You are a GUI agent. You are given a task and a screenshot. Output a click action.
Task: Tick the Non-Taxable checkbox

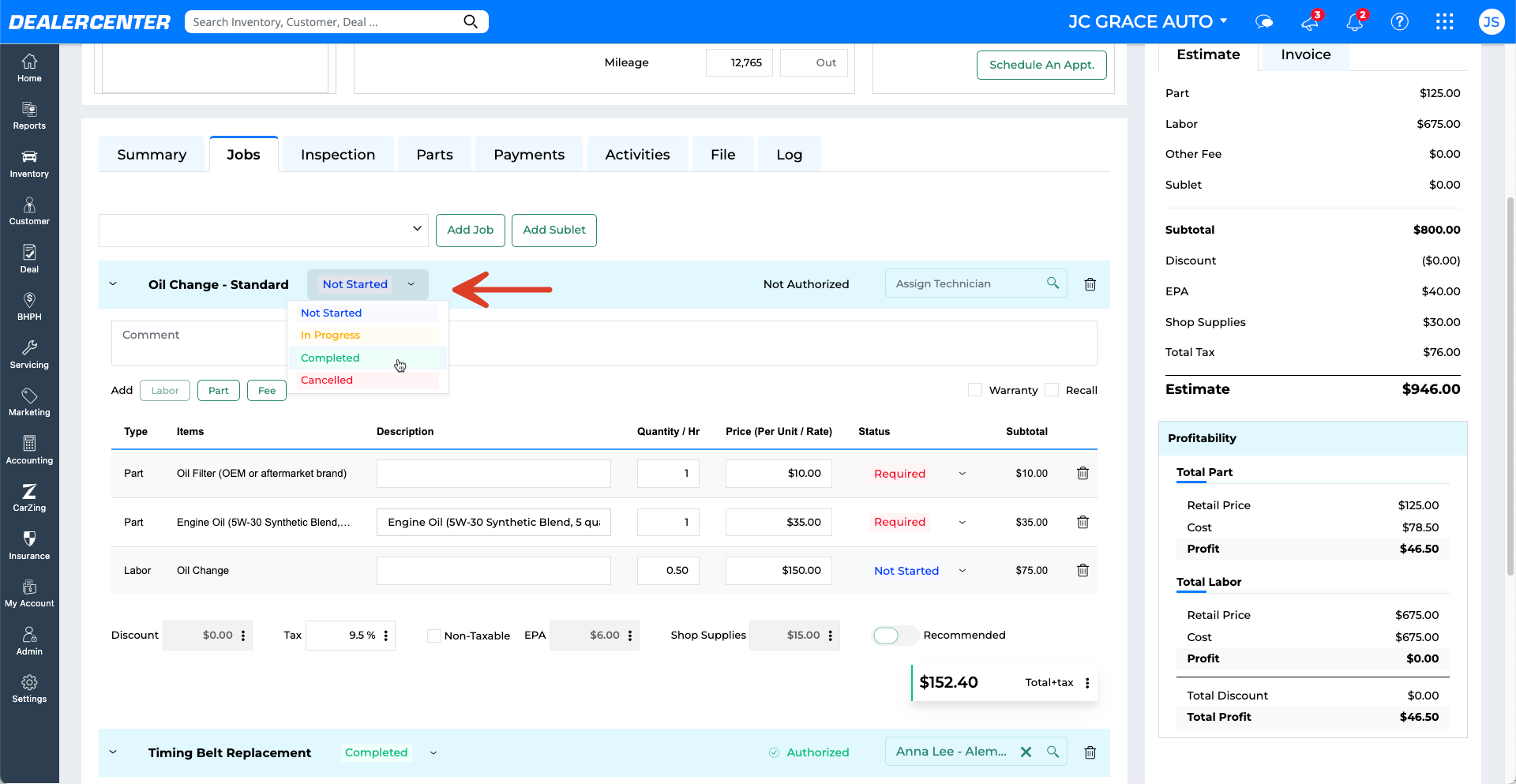click(433, 636)
